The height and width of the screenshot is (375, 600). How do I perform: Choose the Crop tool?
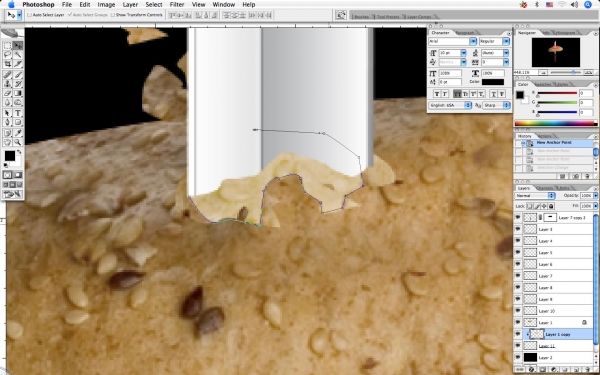coord(7,64)
